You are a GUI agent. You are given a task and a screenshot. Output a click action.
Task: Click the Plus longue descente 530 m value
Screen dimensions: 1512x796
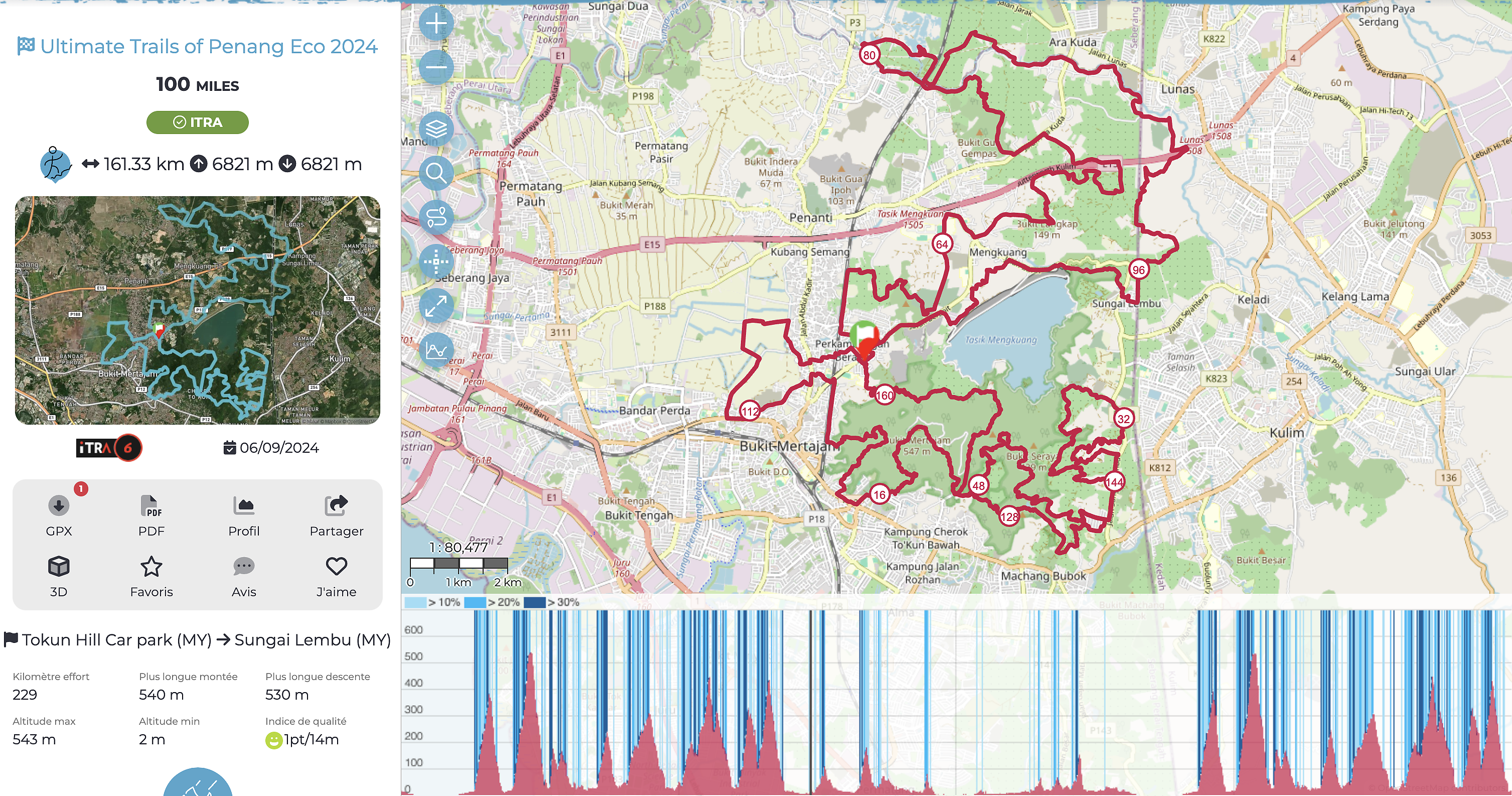pyautogui.click(x=287, y=695)
